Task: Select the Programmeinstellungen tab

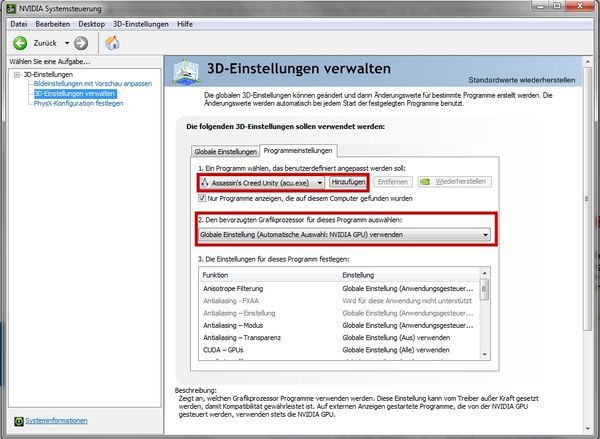Action: [x=298, y=150]
